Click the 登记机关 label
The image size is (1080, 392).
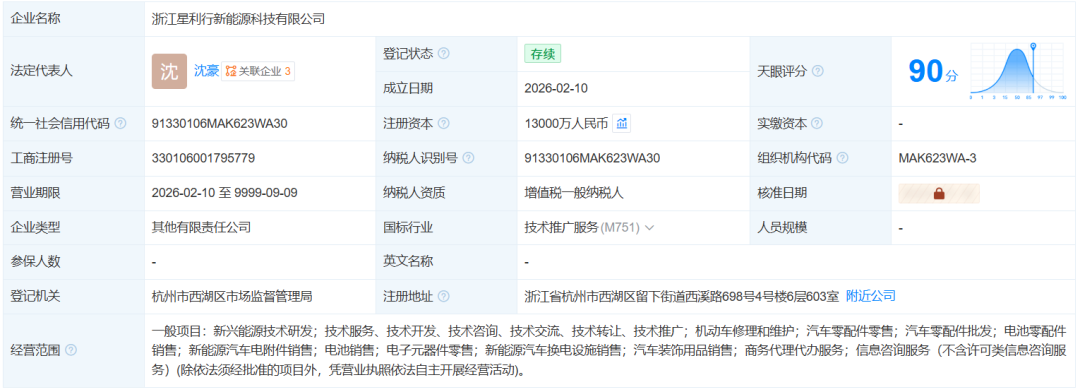pos(36,297)
